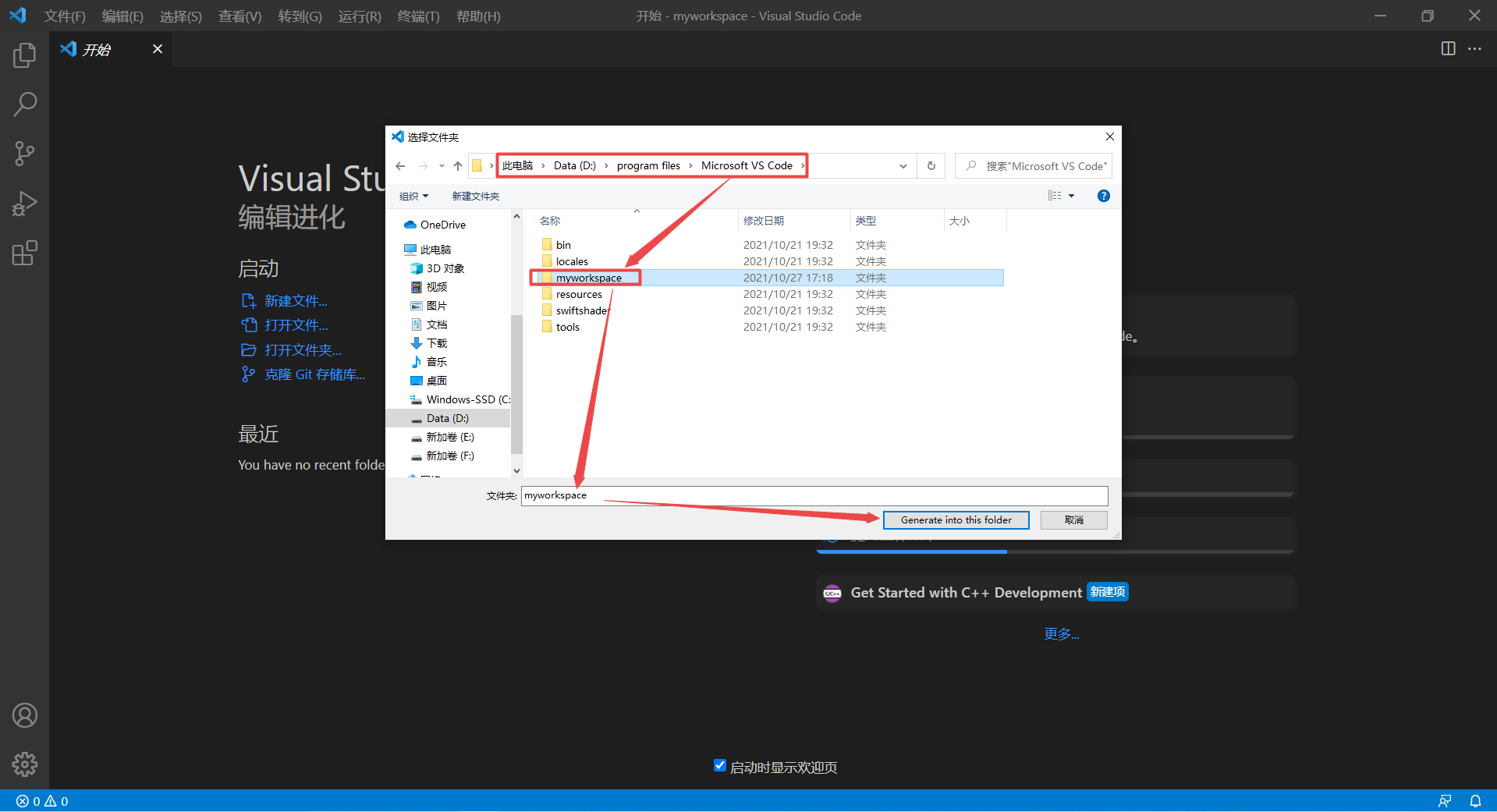The image size is (1497, 812).
Task: Click Generate into this folder button
Action: click(956, 520)
